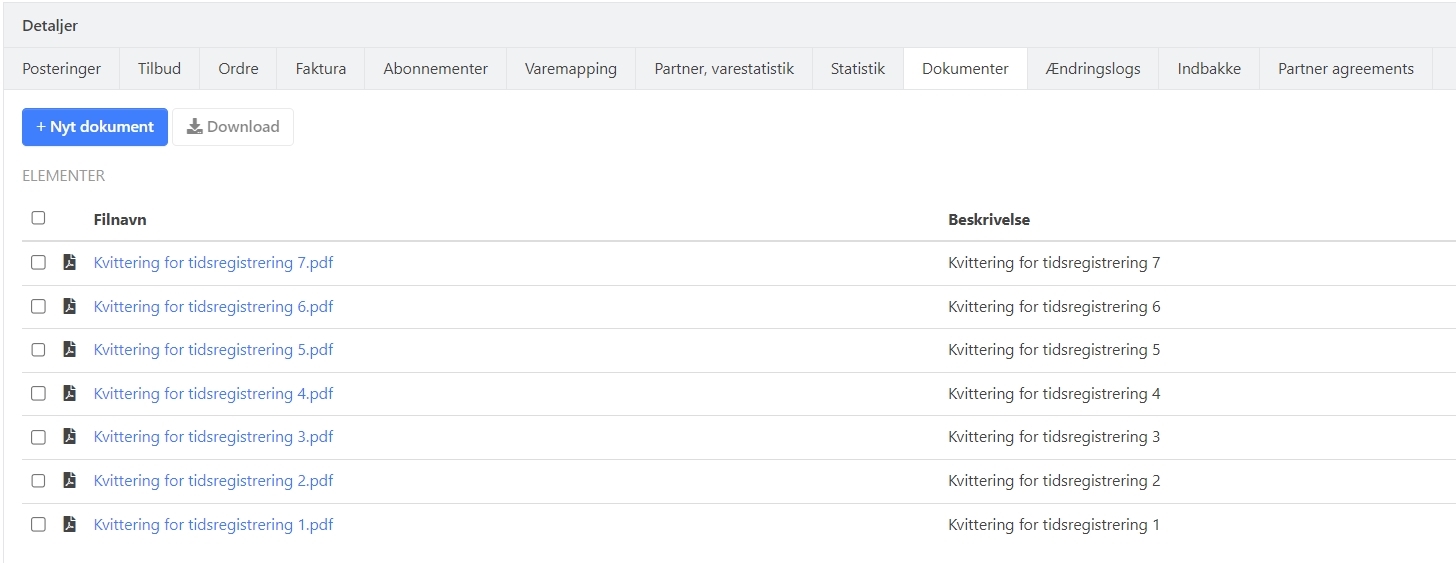Click the Nyt dokument button
Screen dimensions: 1456x563
95,127
